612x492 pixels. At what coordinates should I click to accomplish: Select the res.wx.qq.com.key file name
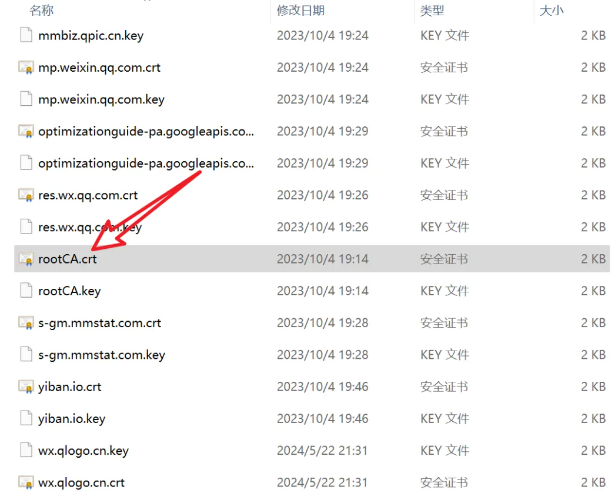pyautogui.click(x=89, y=227)
